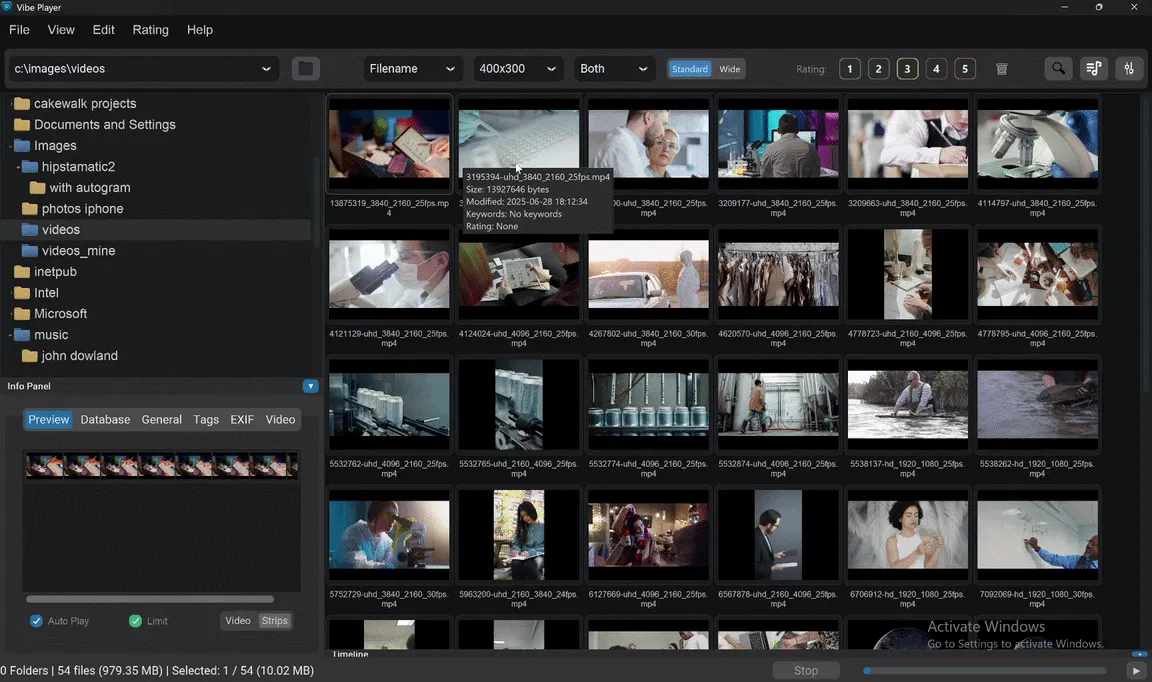Toggle the Timeline panel expander at bottom right
The height and width of the screenshot is (682, 1152).
click(1140, 654)
